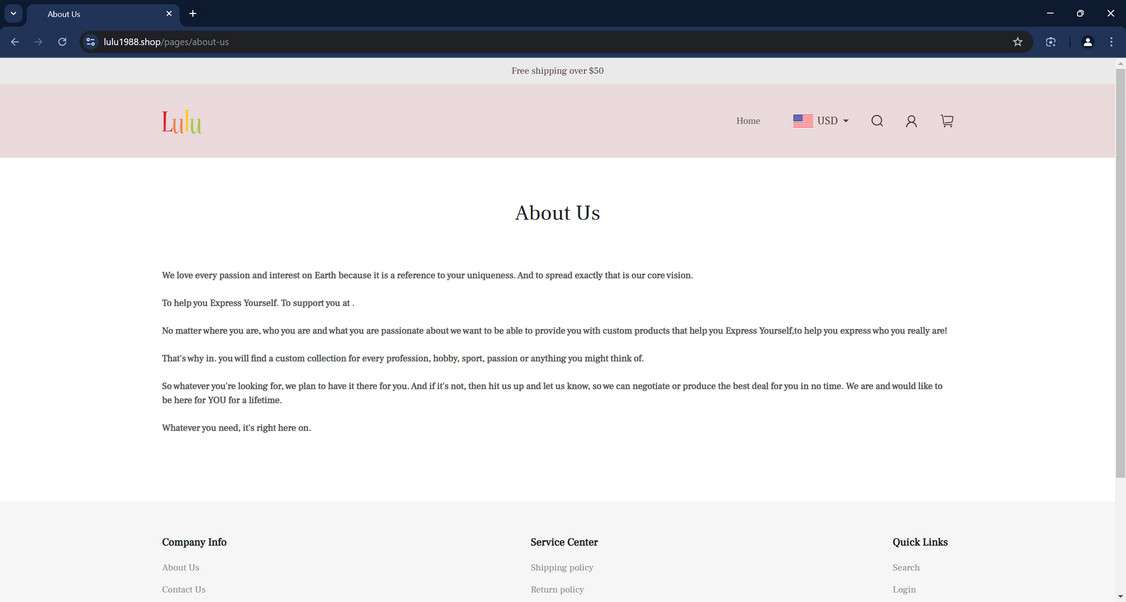Click paragraph starting 'We love every passion'

(427, 275)
